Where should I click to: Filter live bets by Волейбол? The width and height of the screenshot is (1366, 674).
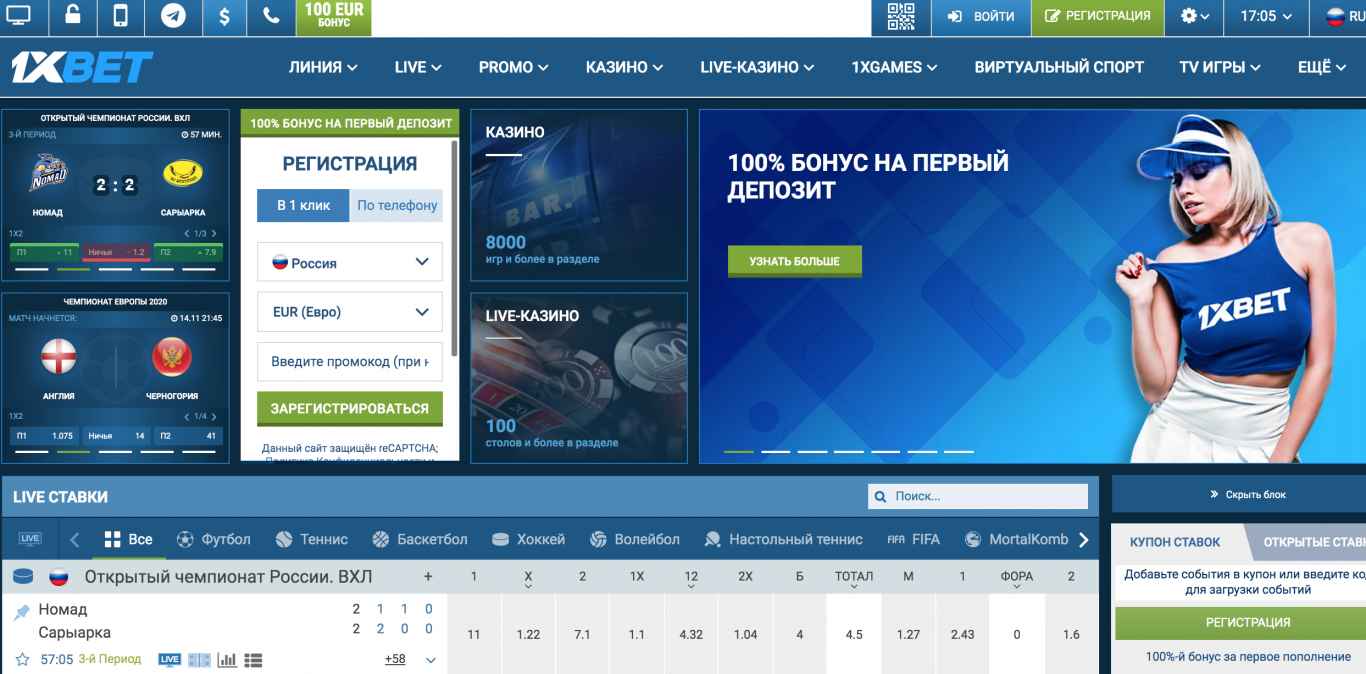click(635, 539)
